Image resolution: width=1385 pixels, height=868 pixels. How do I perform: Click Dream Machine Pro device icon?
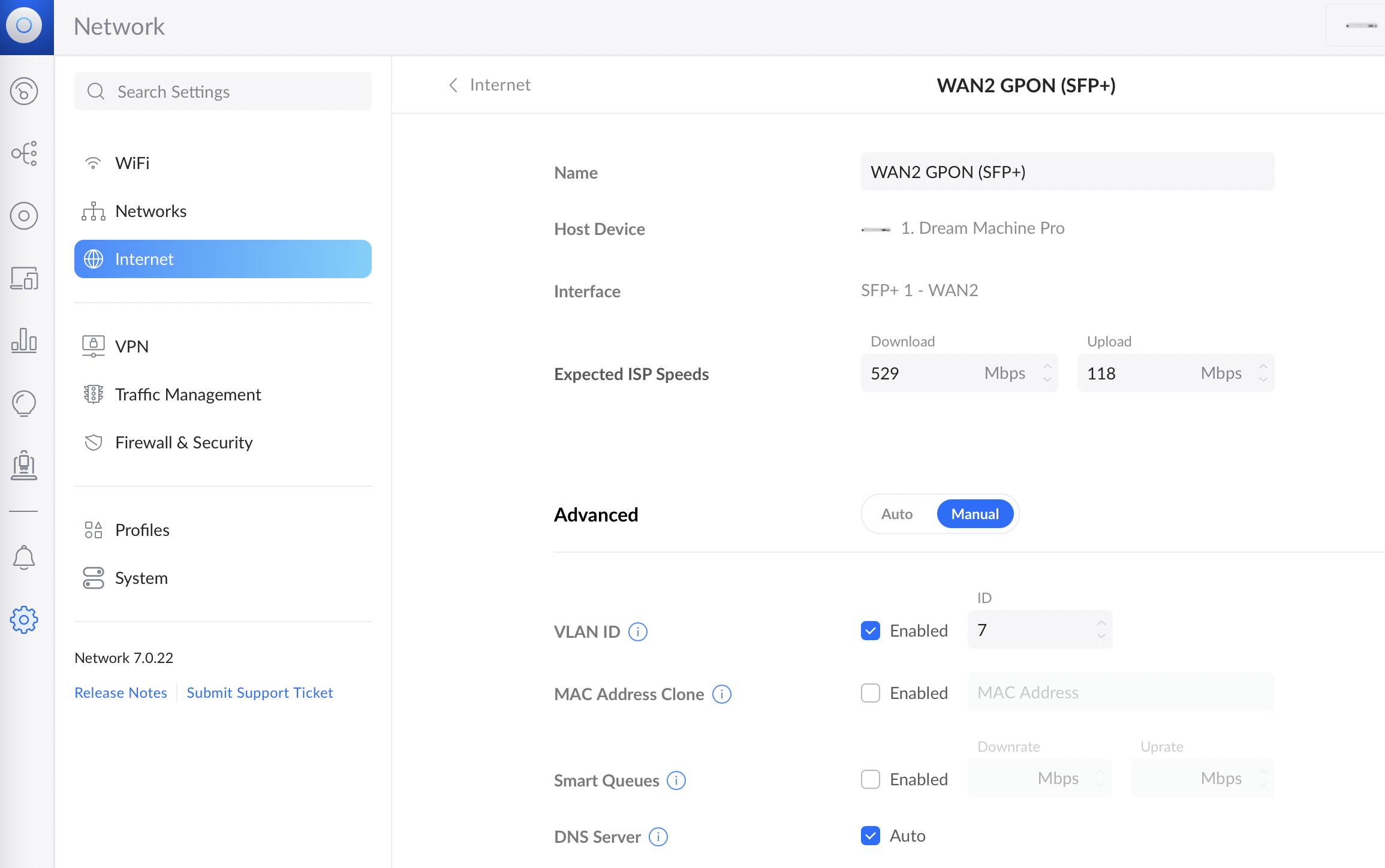click(876, 229)
